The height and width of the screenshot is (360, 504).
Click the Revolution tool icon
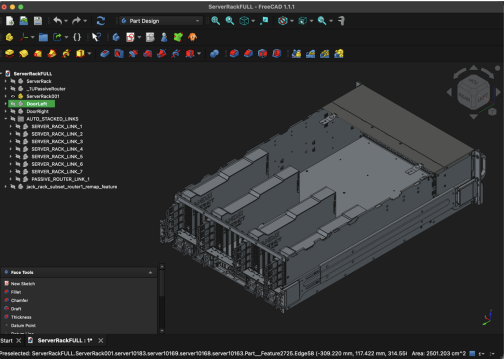point(24,53)
